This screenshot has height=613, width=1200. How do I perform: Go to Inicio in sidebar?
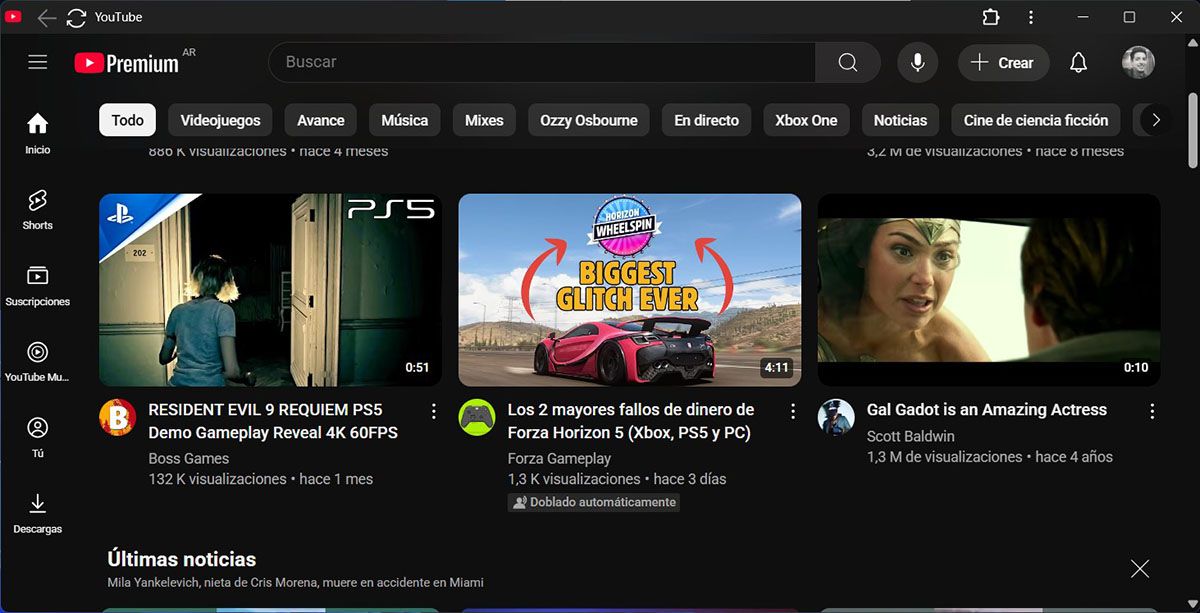point(38,133)
